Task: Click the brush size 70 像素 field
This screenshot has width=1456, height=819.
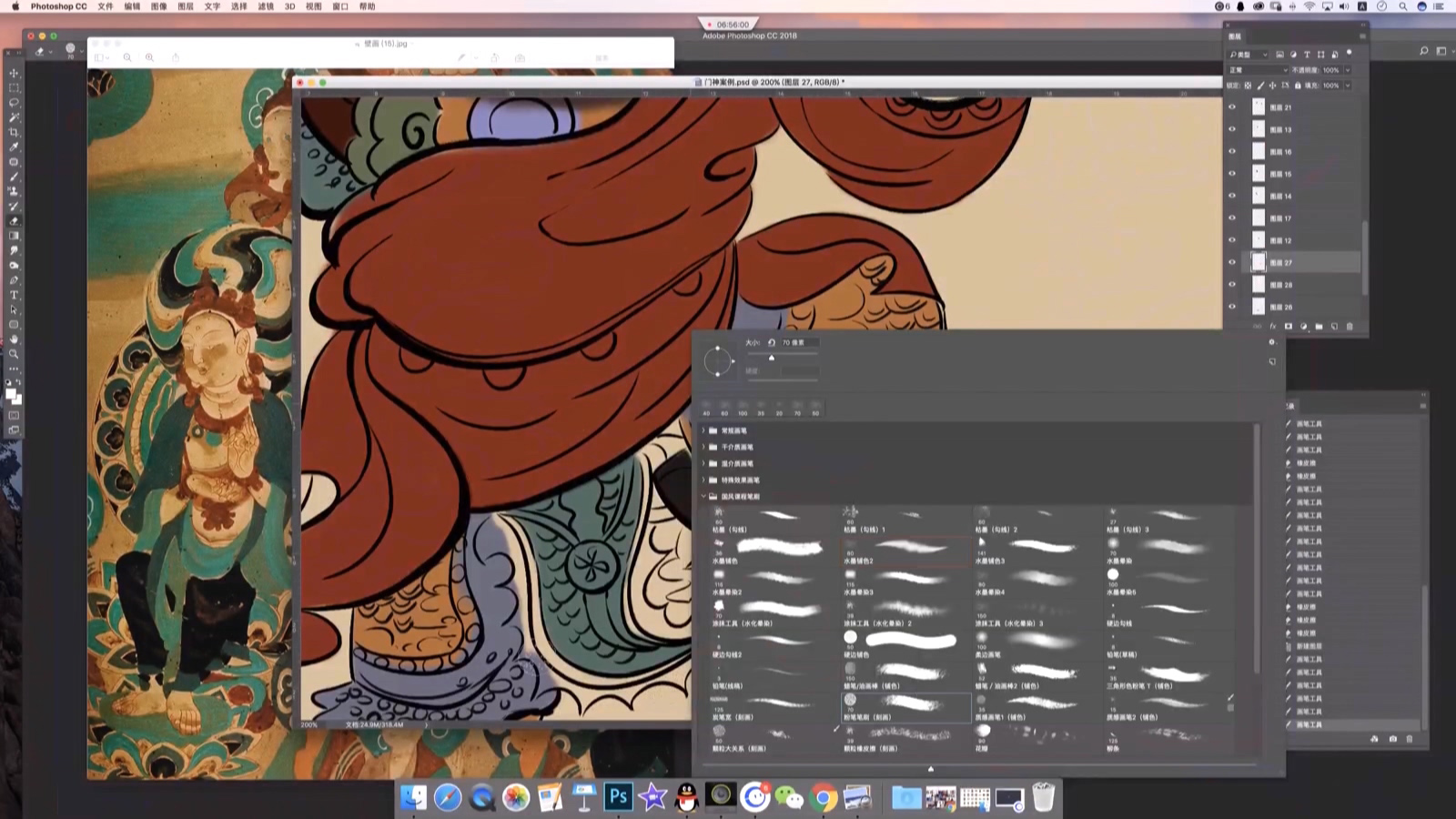Action: coord(799,342)
